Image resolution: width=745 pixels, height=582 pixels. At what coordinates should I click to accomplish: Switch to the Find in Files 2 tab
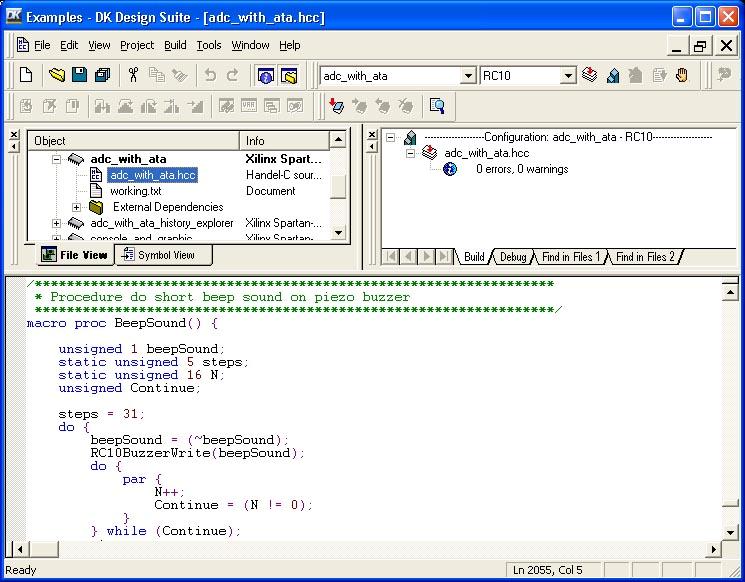click(x=645, y=257)
